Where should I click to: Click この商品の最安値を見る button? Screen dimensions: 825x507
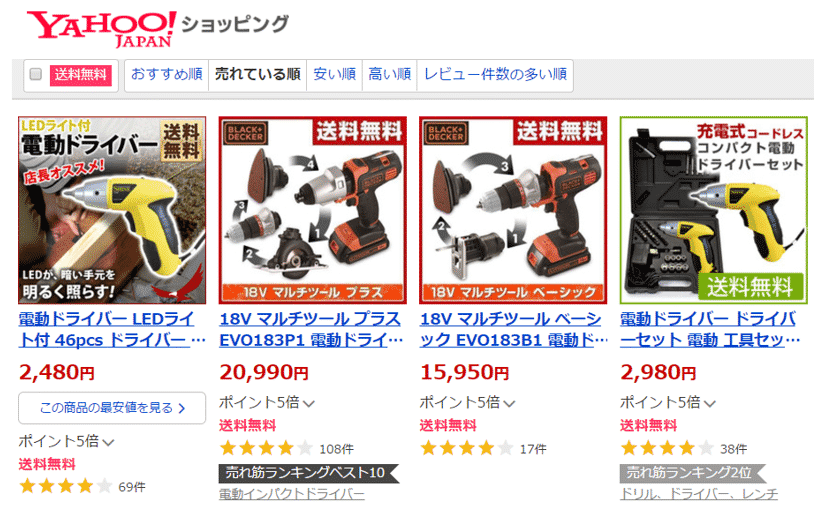[112, 408]
